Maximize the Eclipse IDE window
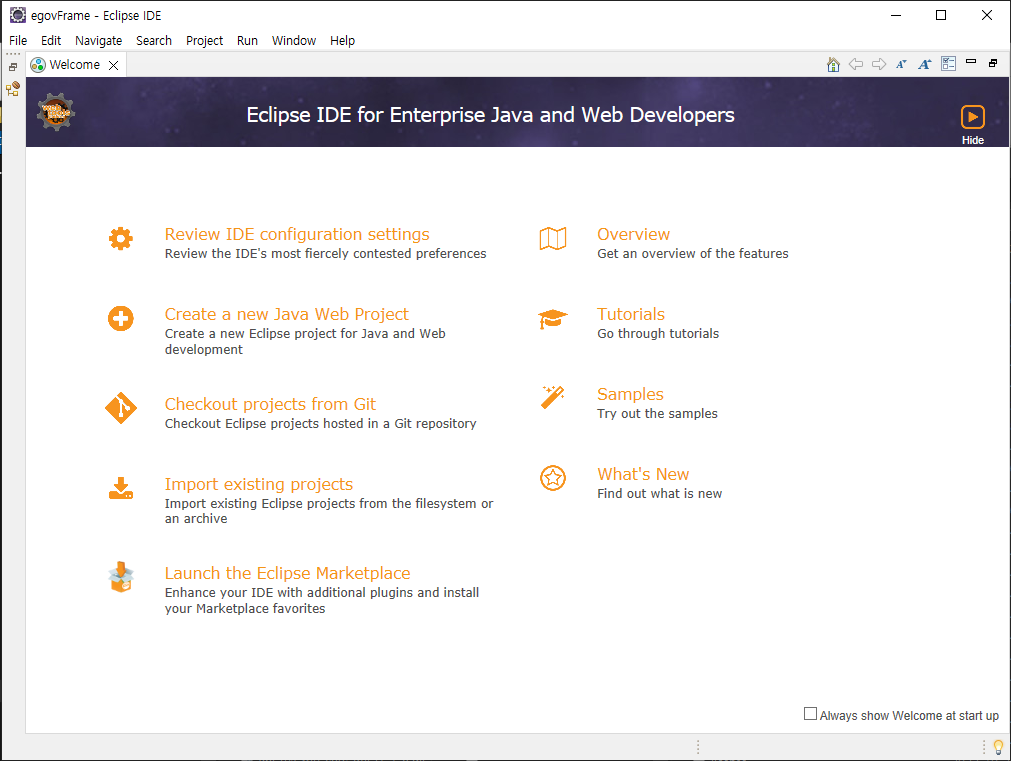The image size is (1011, 761). [x=941, y=15]
